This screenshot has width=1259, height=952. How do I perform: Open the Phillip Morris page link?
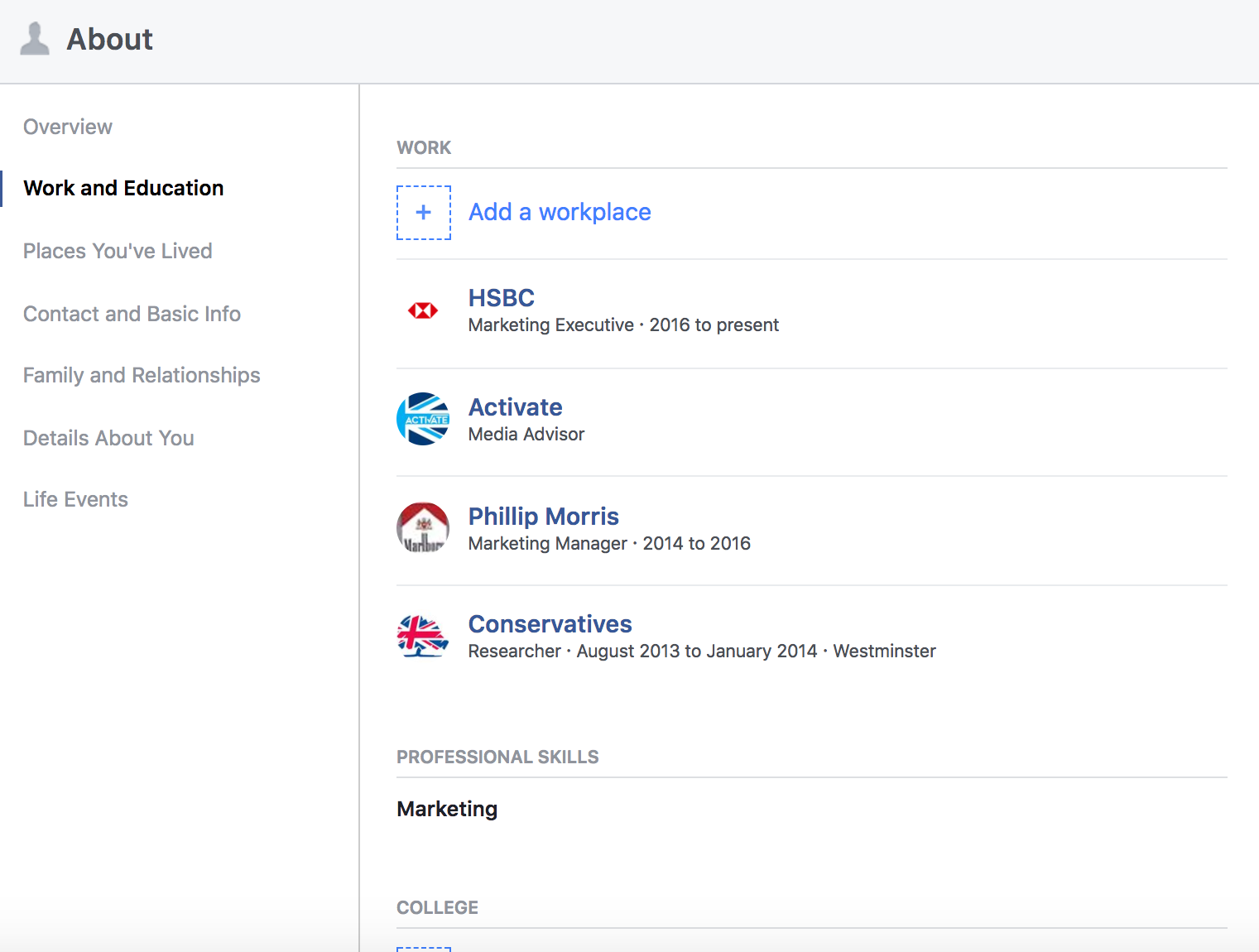tap(543, 517)
